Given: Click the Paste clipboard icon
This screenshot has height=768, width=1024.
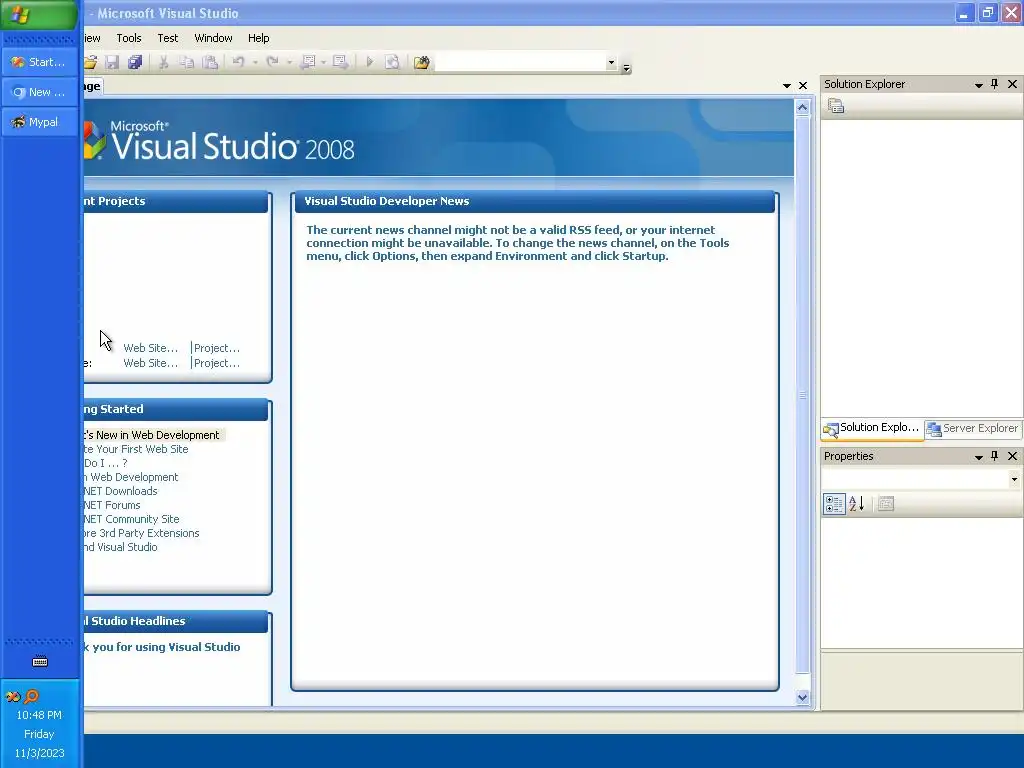Looking at the screenshot, I should [210, 62].
